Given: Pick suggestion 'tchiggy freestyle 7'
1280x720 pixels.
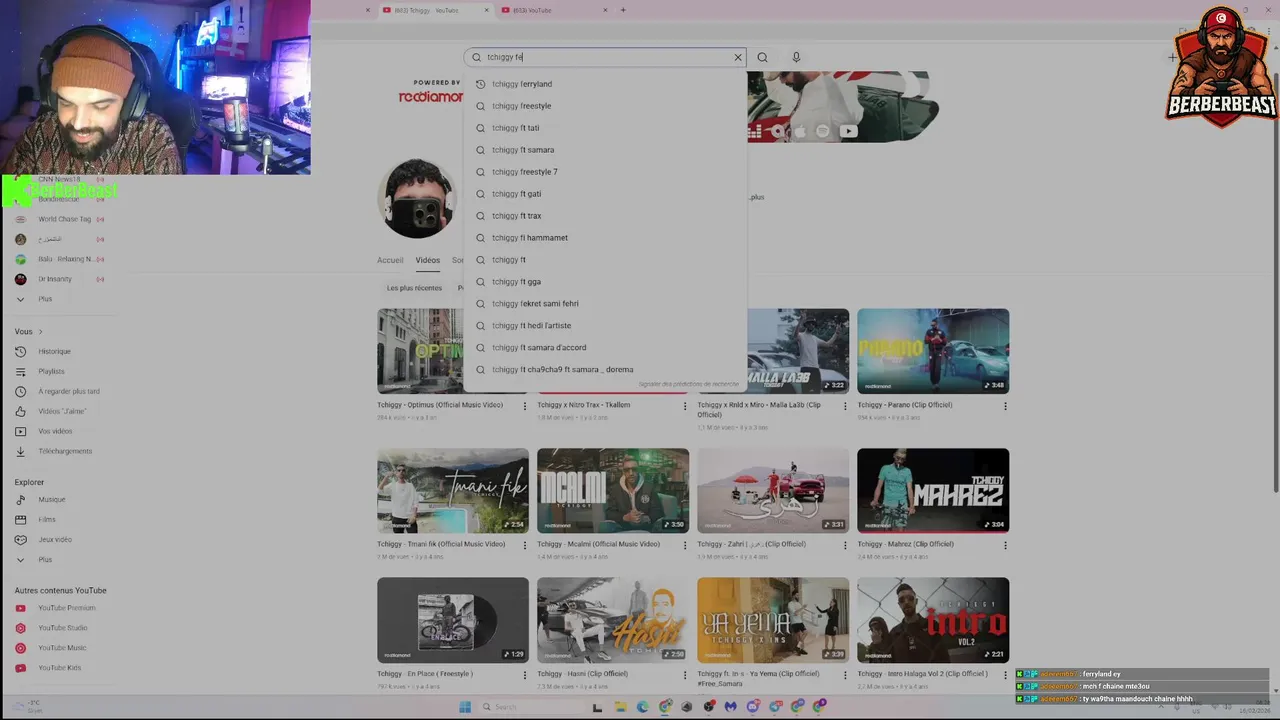Looking at the screenshot, I should pyautogui.click(x=605, y=172).
